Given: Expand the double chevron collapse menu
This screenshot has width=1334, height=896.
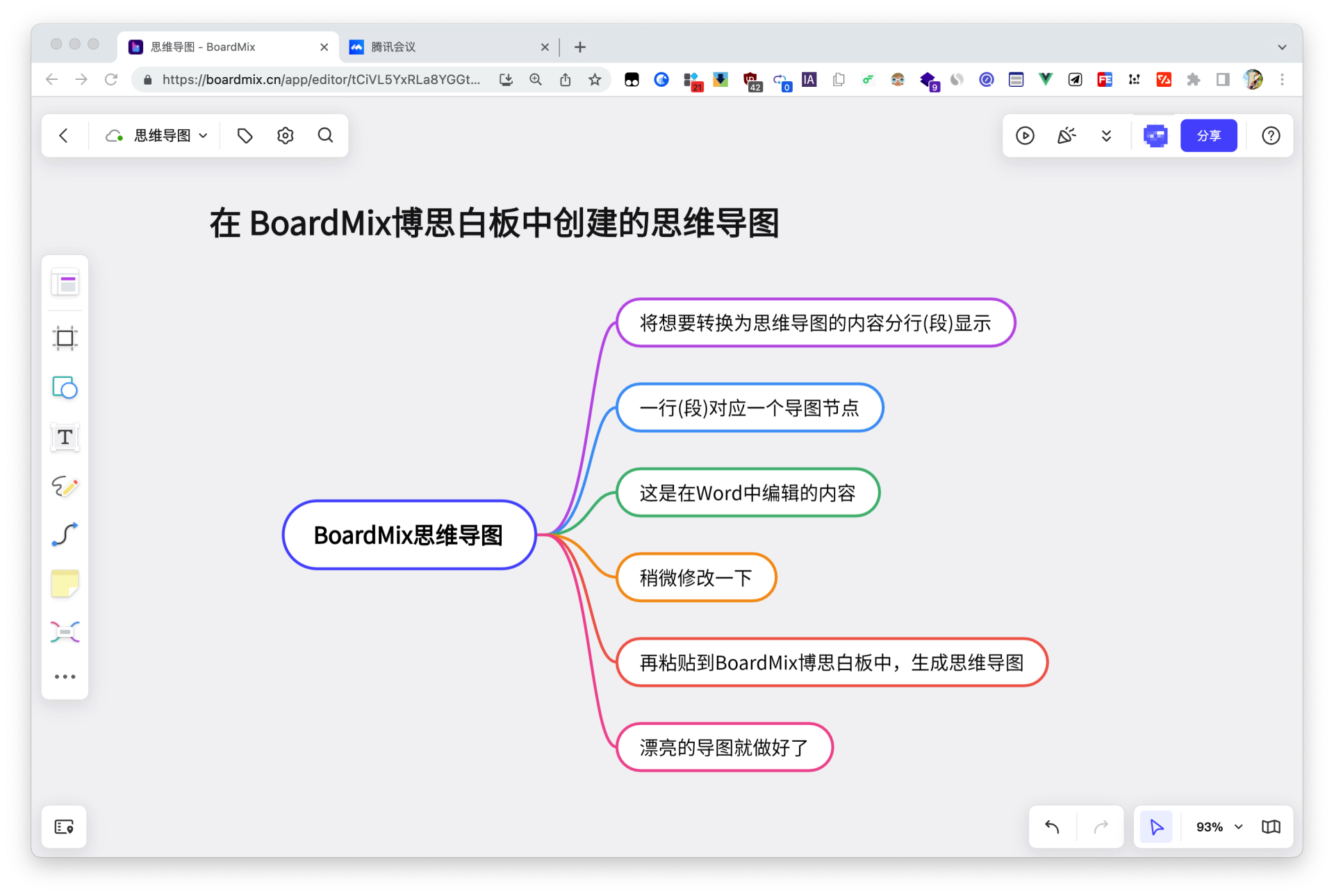Looking at the screenshot, I should [x=1106, y=135].
